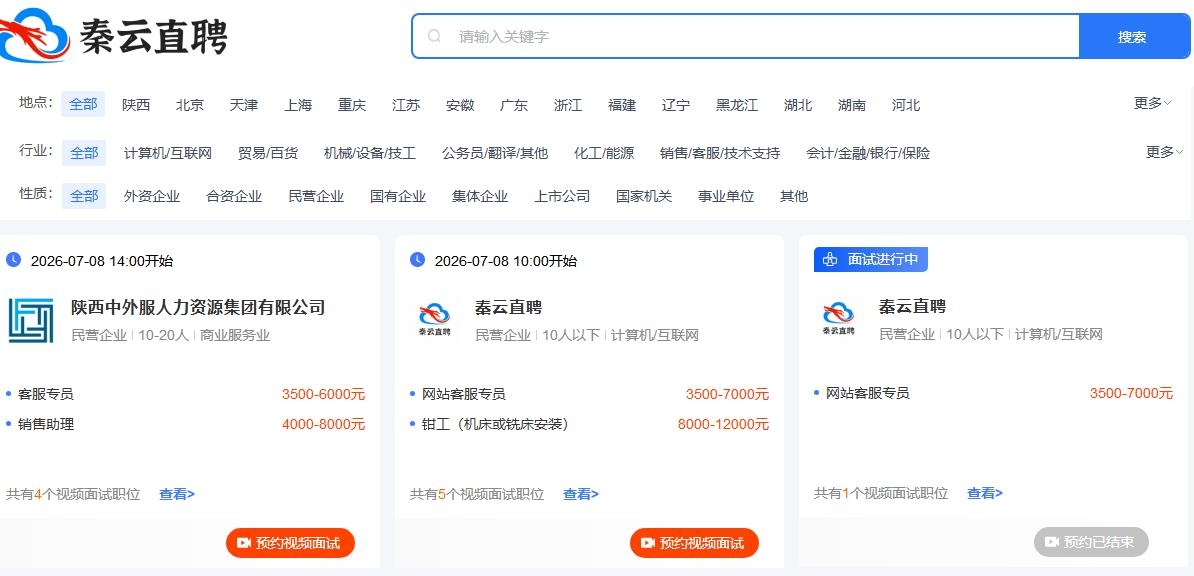Filter company type by 事业单位
The height and width of the screenshot is (576, 1194).
tap(726, 196)
